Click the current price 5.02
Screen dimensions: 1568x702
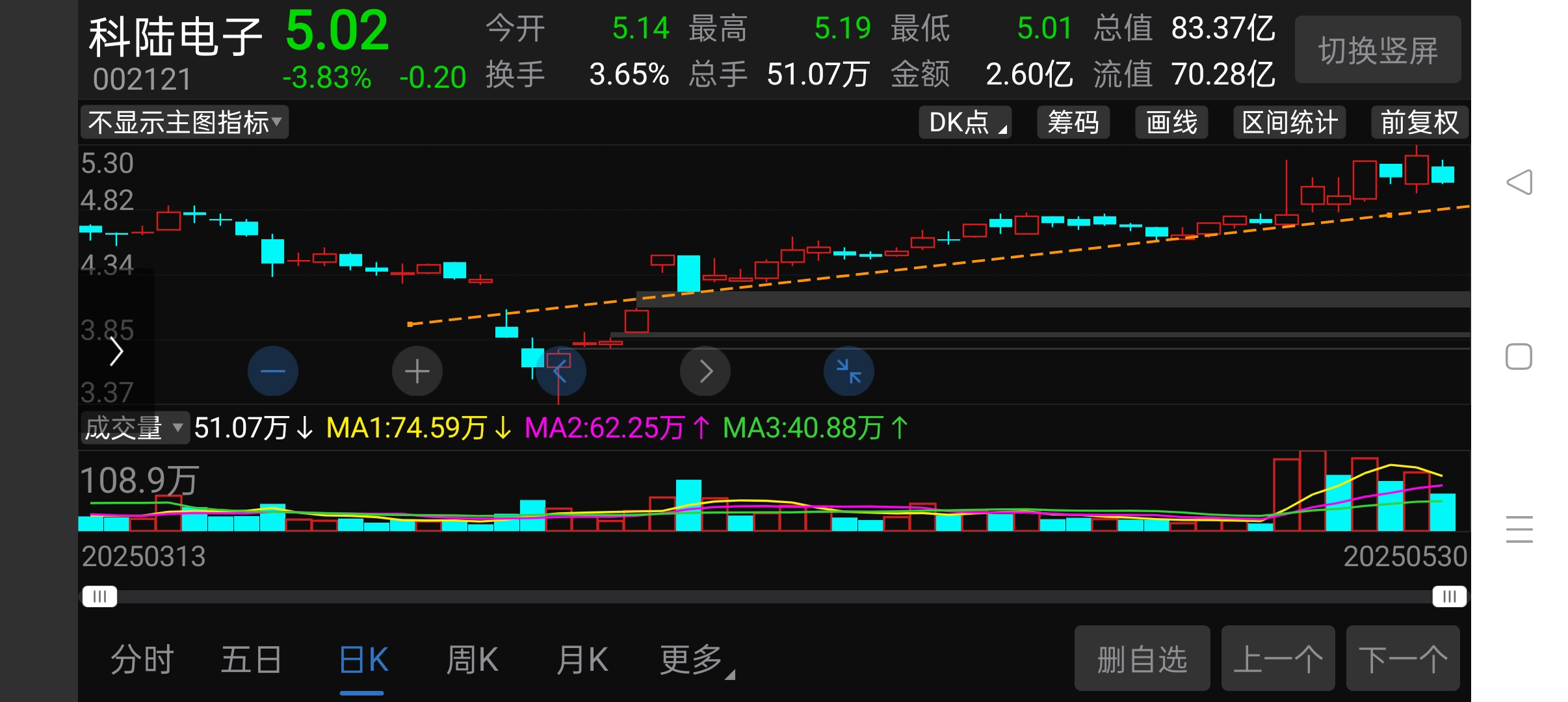[337, 31]
